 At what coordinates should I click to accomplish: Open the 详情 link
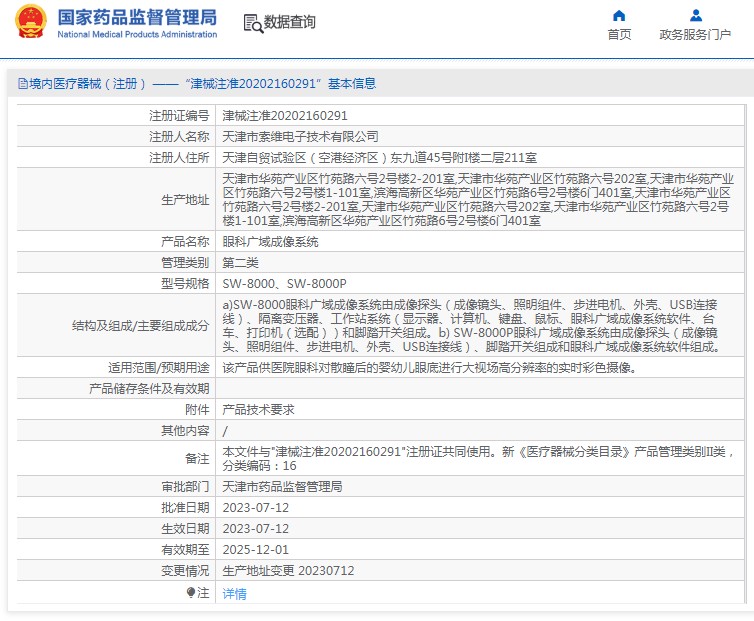click(234, 593)
